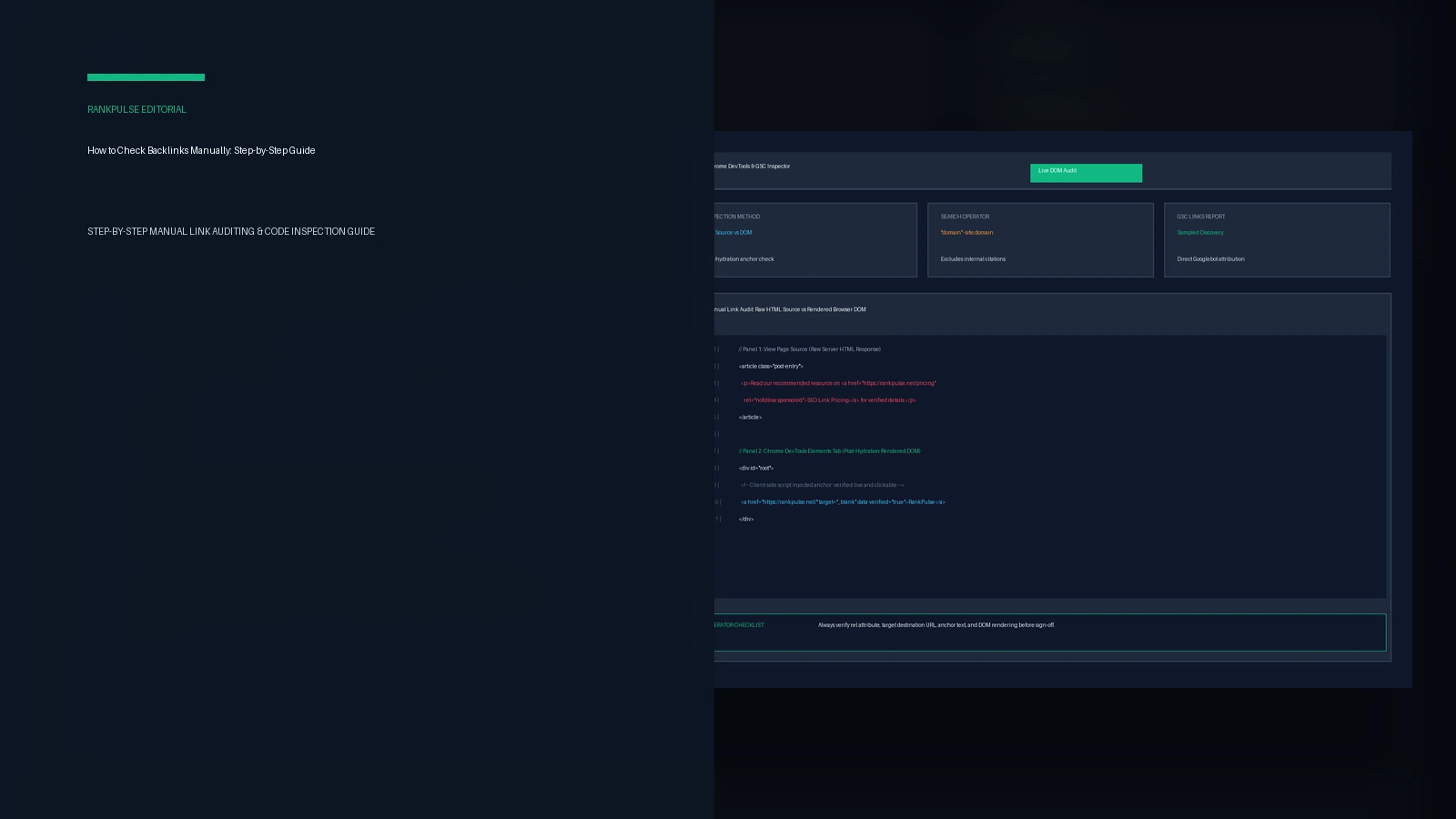Open the GSC Links Report card
The height and width of the screenshot is (819, 1456).
tap(1277, 239)
